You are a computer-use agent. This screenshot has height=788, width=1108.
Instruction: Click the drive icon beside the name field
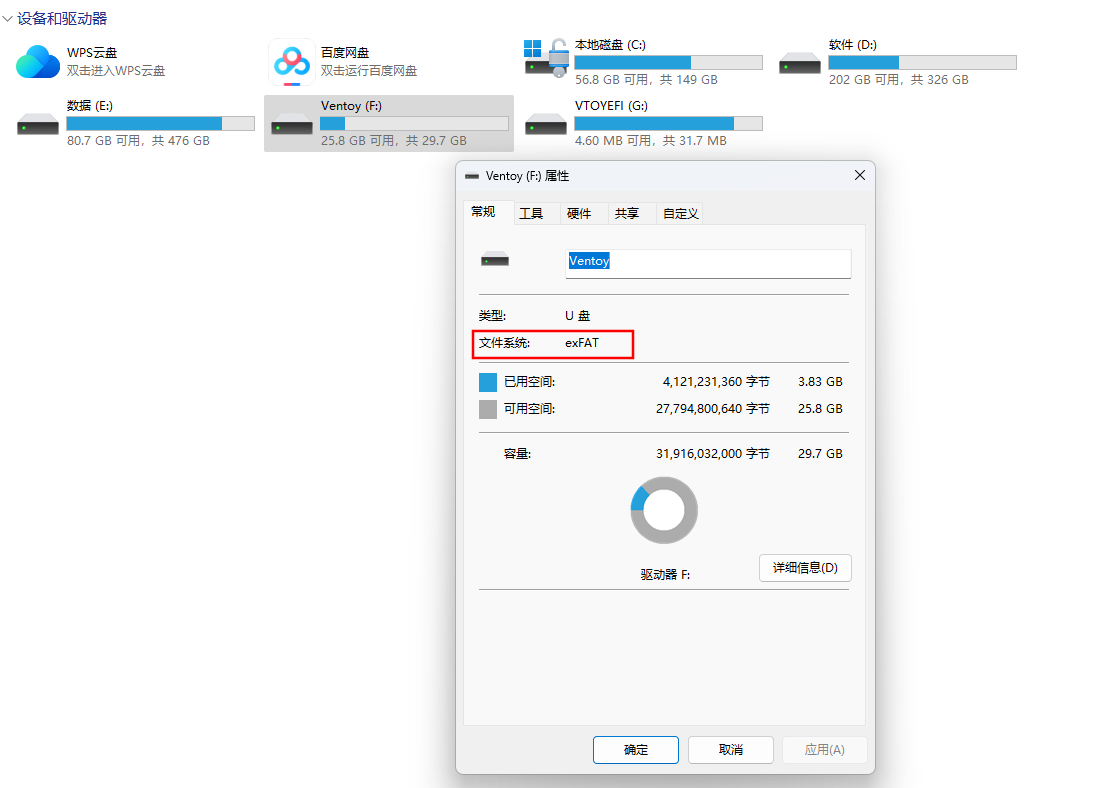495,261
